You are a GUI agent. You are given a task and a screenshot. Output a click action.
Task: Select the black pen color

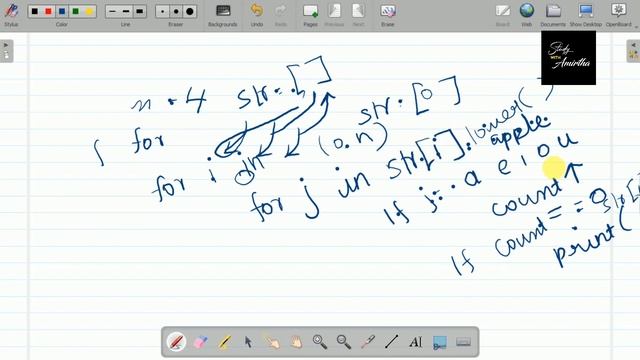point(35,11)
